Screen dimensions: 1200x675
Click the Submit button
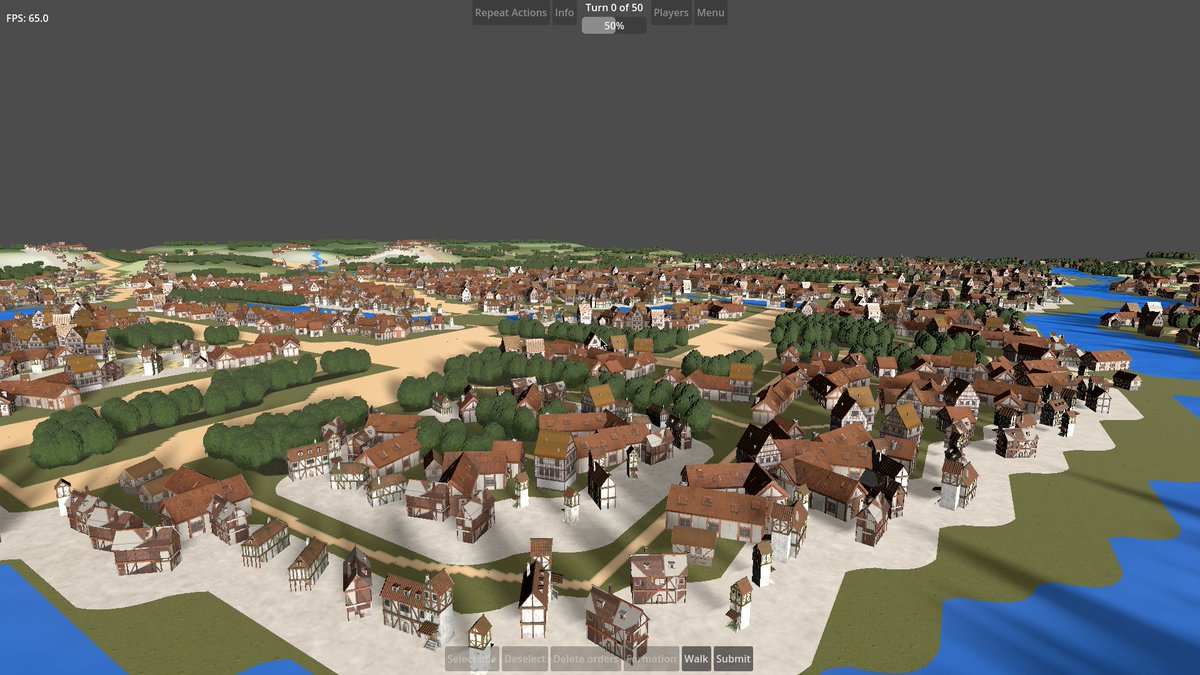[x=731, y=659]
